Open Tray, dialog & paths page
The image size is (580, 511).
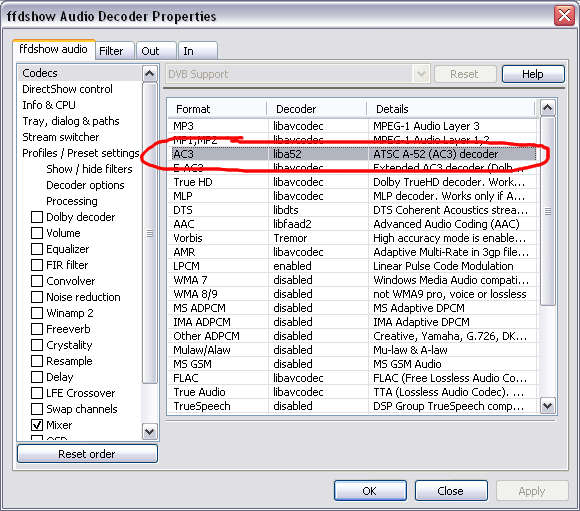tap(71, 121)
